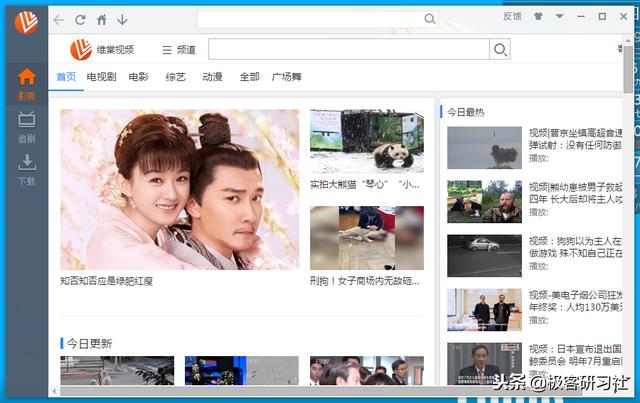Click the vertical scrollbar thumb

pyautogui.click(x=628, y=69)
